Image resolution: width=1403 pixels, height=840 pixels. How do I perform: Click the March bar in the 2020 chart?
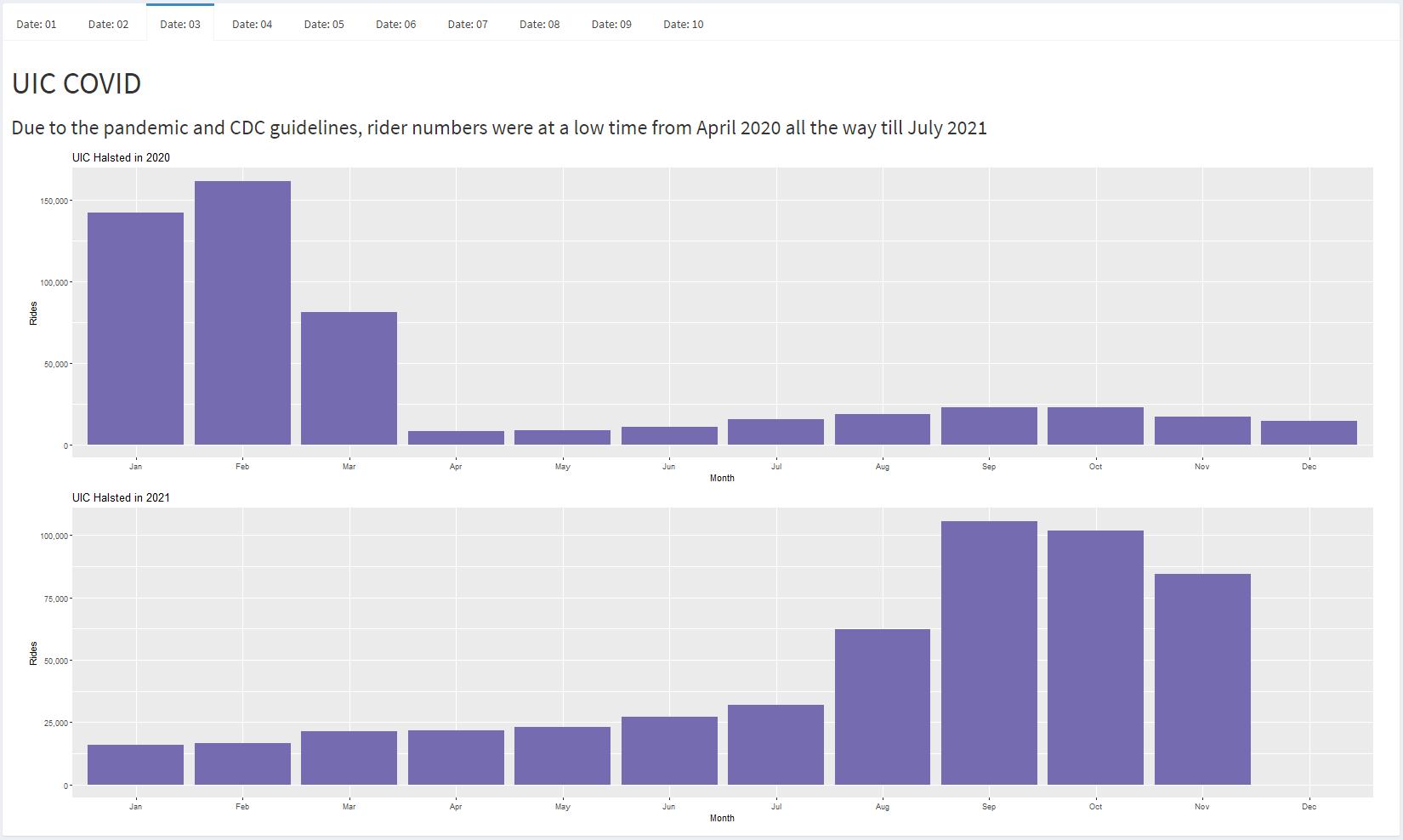coord(349,378)
